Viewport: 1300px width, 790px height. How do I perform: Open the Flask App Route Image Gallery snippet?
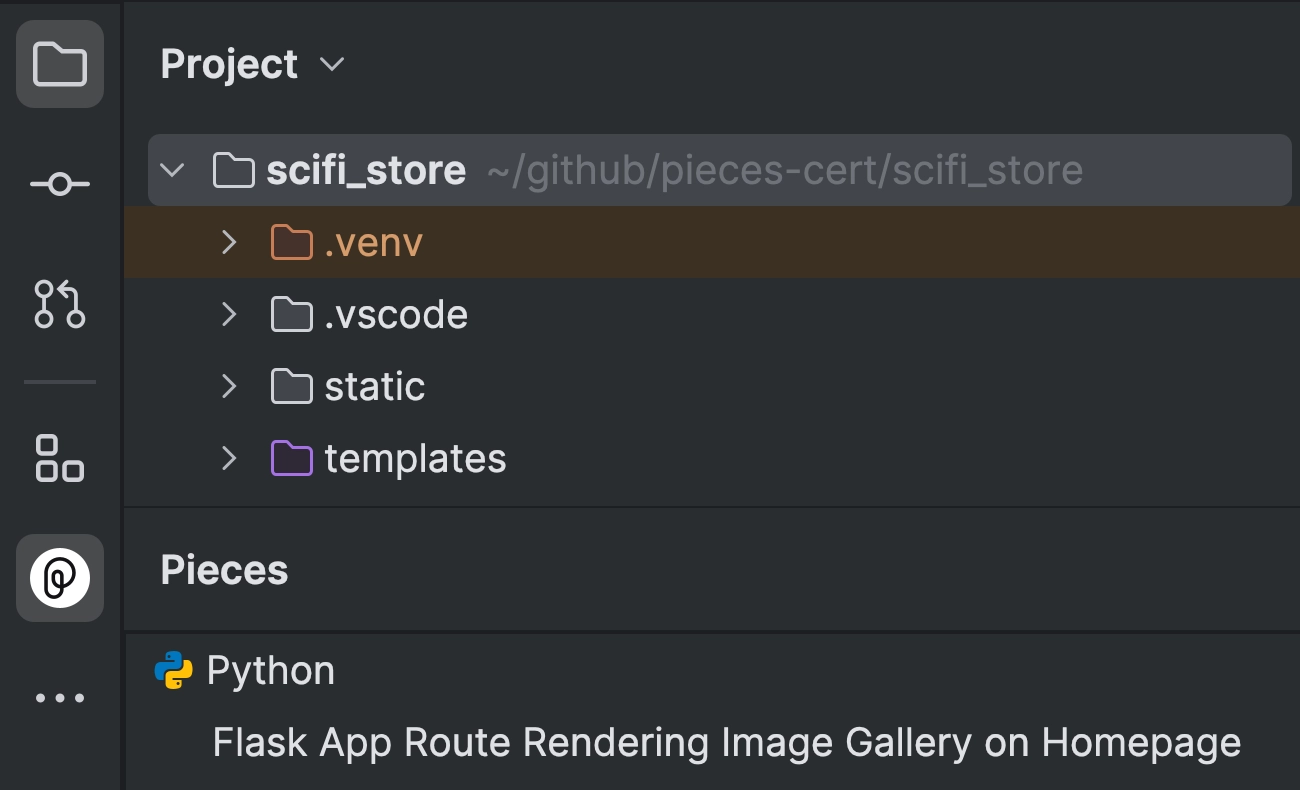pos(724,742)
